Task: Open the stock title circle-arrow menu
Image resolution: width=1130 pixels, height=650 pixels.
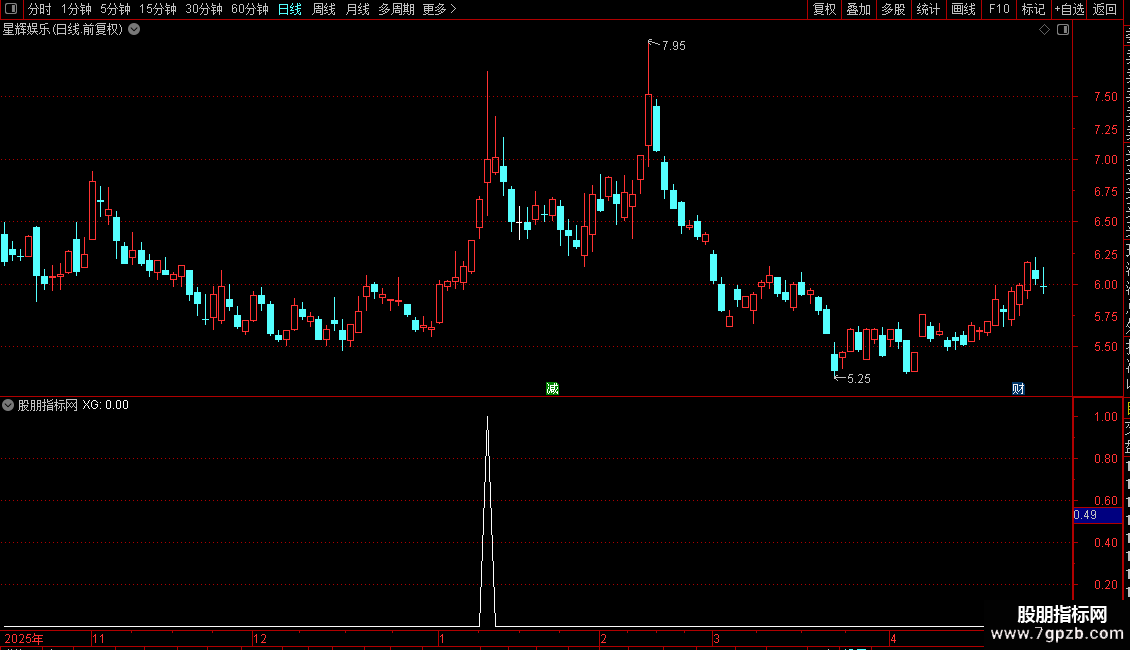Action: [x=134, y=30]
